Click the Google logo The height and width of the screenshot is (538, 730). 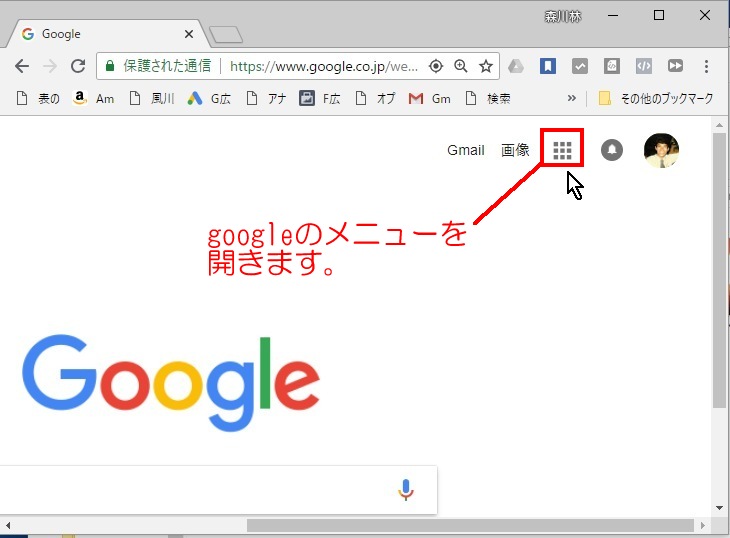point(171,383)
